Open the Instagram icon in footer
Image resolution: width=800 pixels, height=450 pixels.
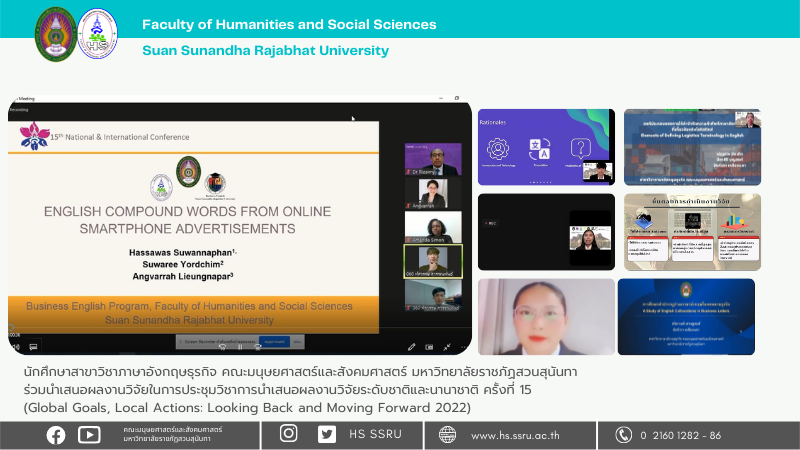coord(289,434)
